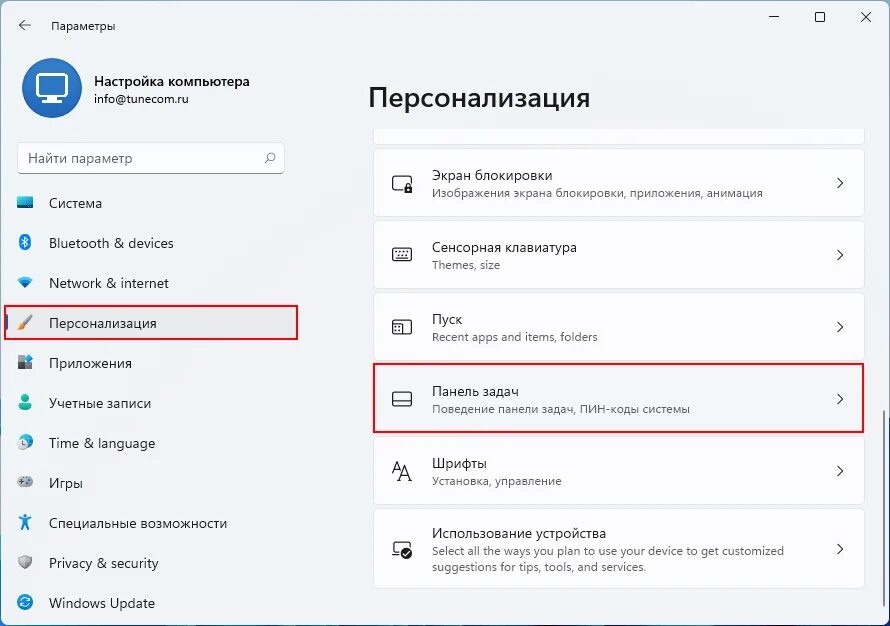Select Персонализация in the sidebar

(150, 323)
